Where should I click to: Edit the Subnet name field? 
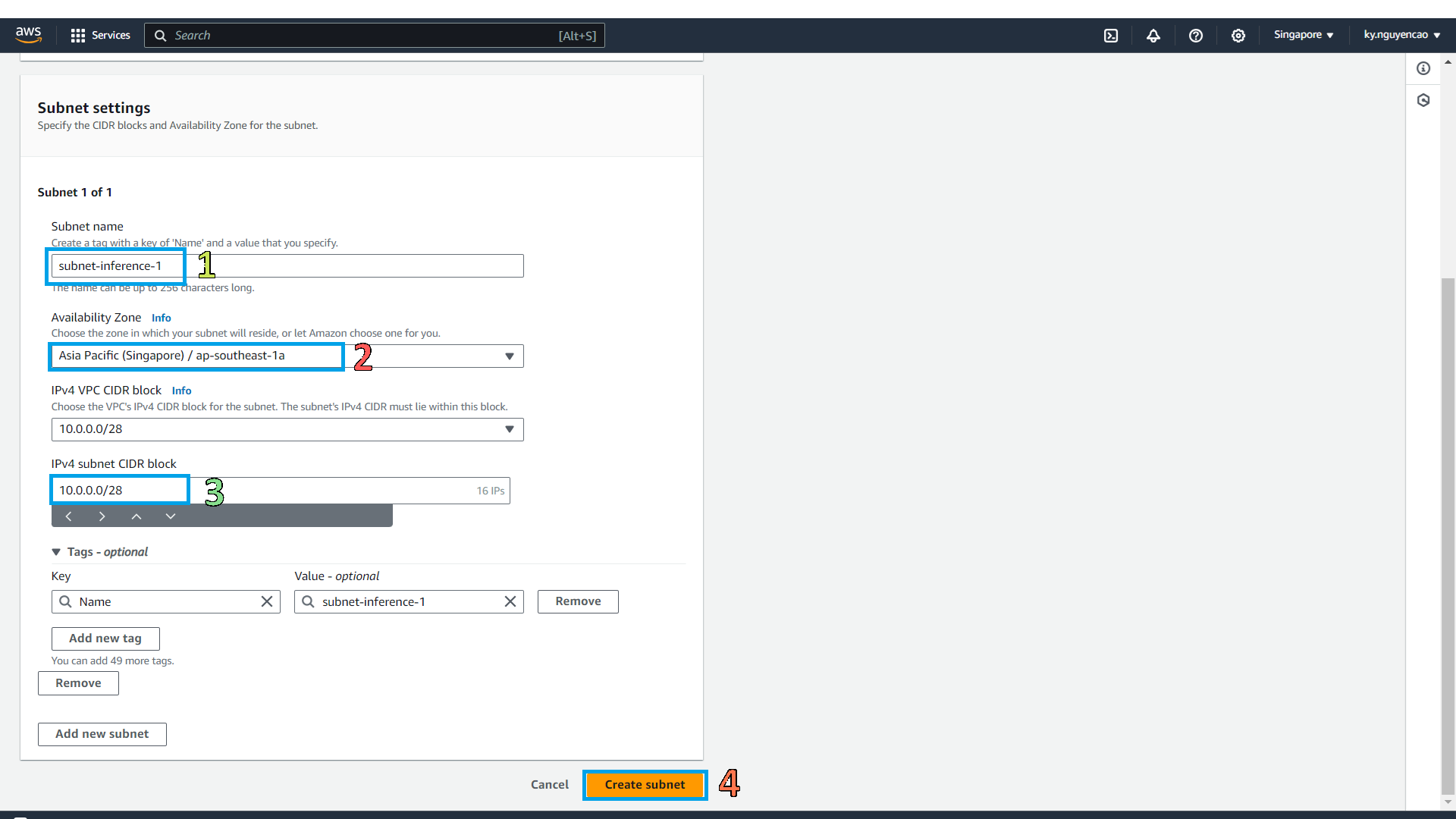(287, 266)
